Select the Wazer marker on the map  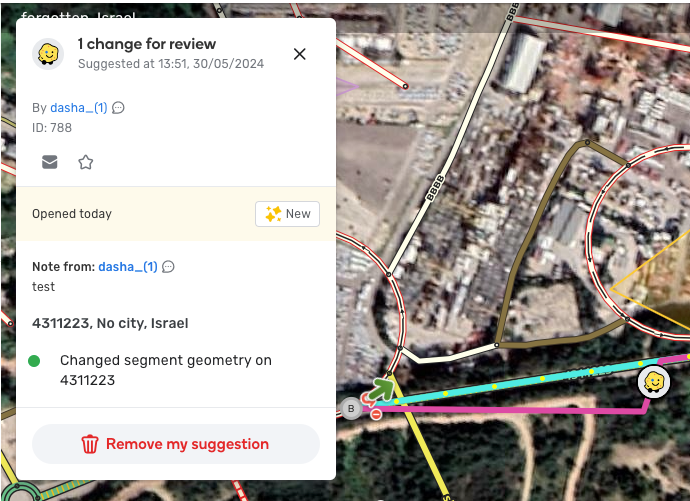tap(654, 382)
